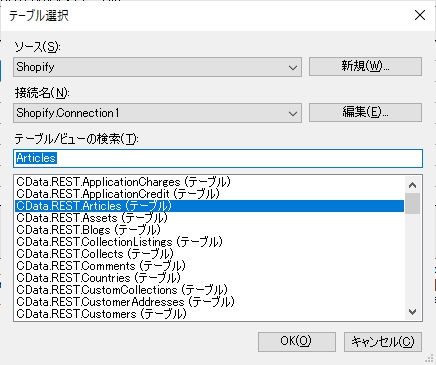The width and height of the screenshot is (436, 365).
Task: Select CData.REST.Countries in the list
Action: tap(209, 278)
